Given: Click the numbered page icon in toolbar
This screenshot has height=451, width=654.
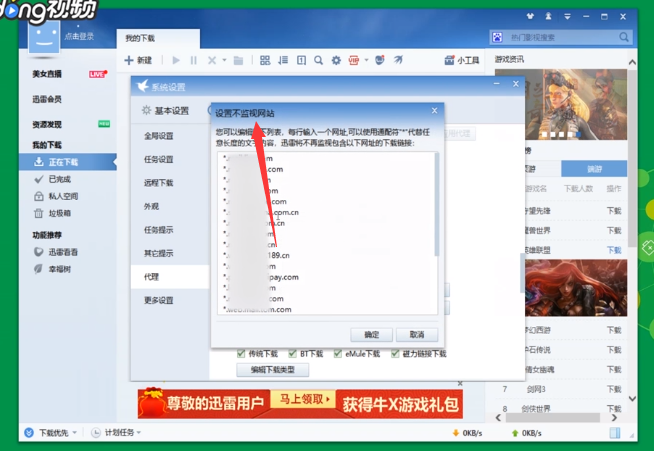Looking at the screenshot, I should 301,60.
